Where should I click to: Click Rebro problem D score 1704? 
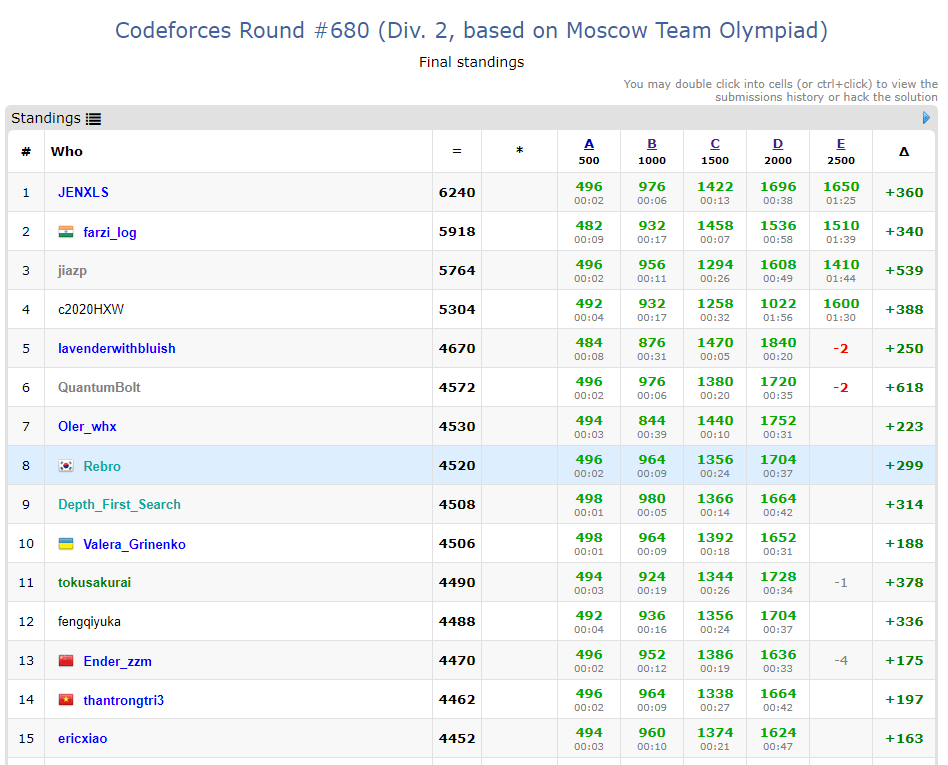(x=778, y=460)
